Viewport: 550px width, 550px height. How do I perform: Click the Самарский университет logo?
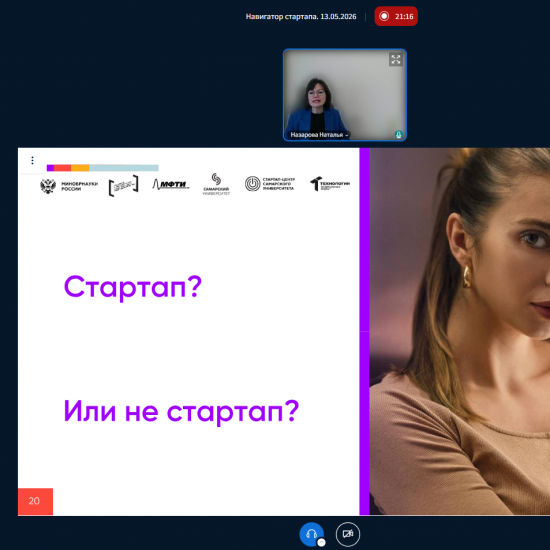tap(216, 184)
